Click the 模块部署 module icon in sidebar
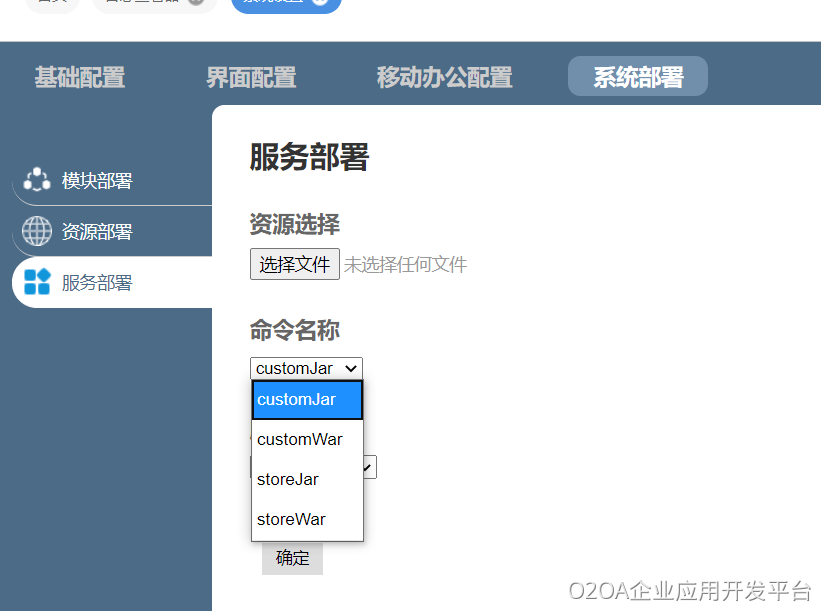 pyautogui.click(x=37, y=180)
